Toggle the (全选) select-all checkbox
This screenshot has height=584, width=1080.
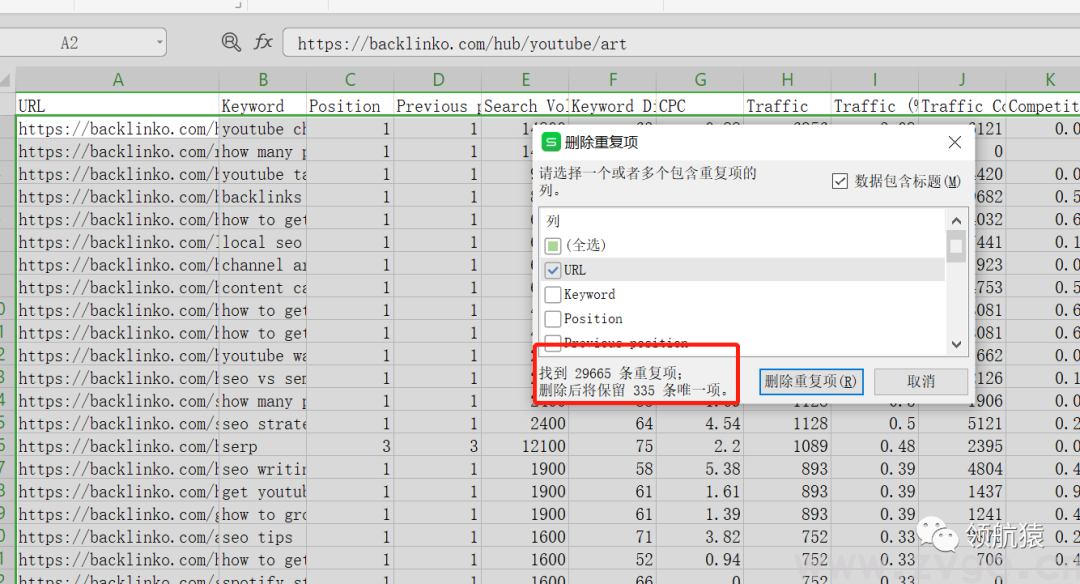[x=553, y=245]
